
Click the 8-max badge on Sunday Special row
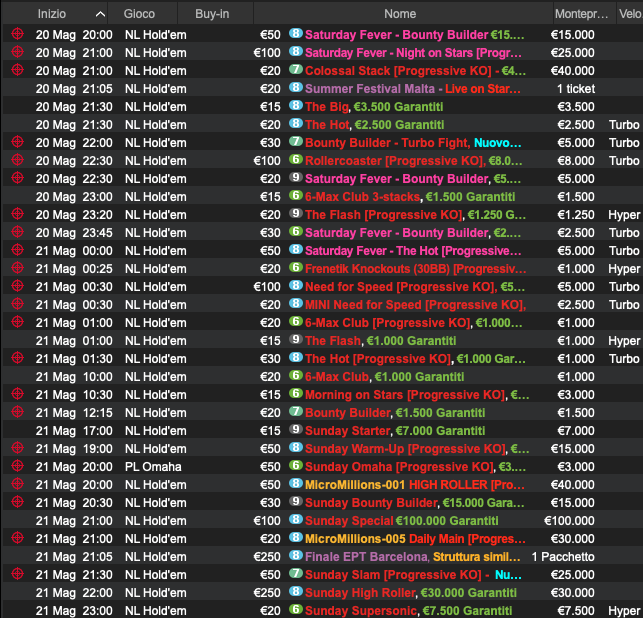[x=296, y=520]
